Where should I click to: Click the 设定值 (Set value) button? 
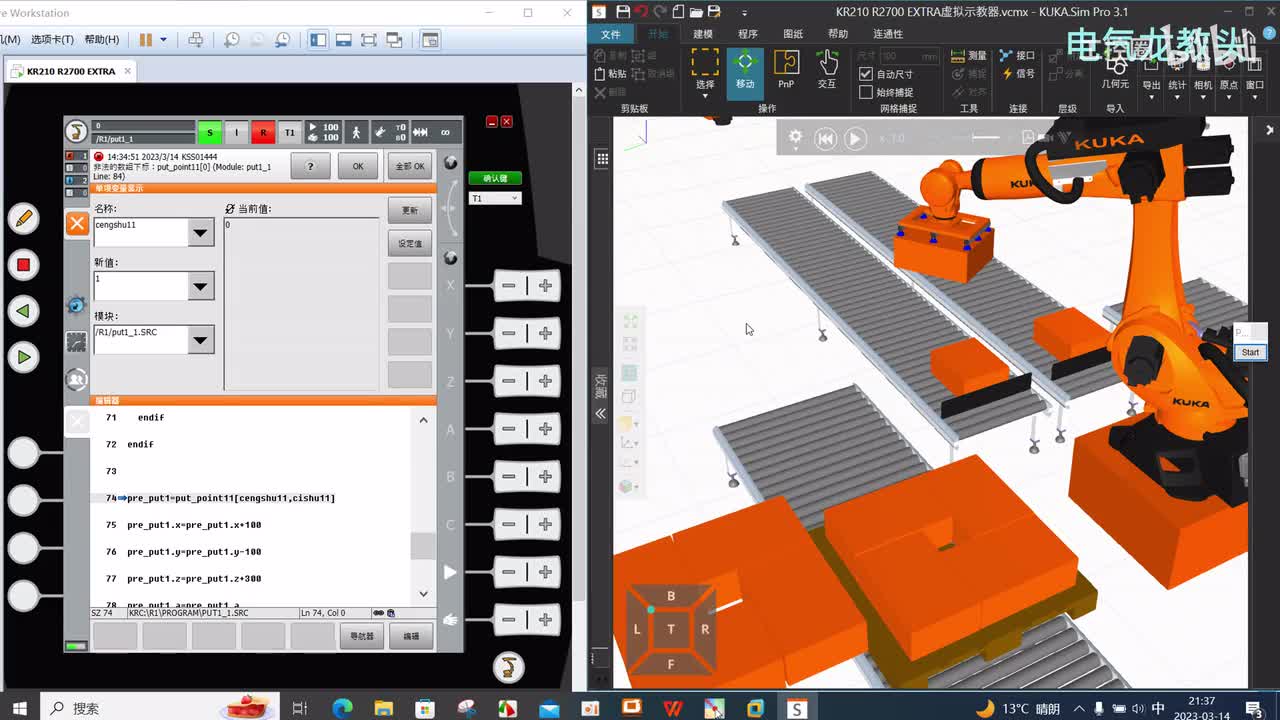click(410, 243)
